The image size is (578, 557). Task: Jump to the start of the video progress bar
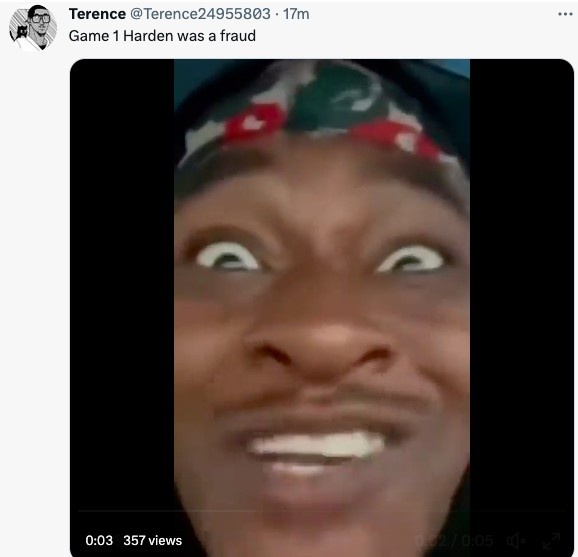coord(80,511)
